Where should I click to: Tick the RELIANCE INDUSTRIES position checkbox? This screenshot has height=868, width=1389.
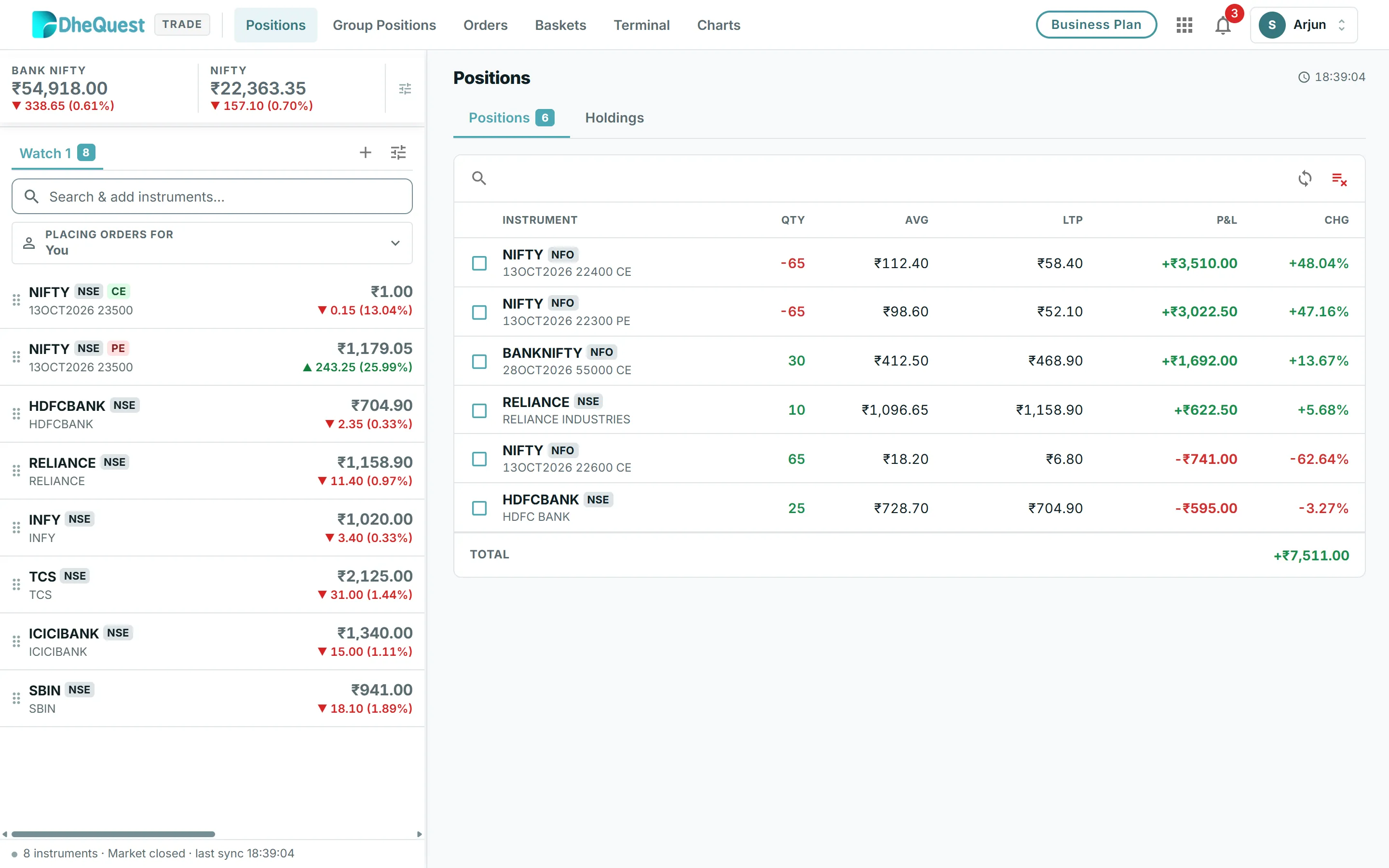click(x=479, y=410)
